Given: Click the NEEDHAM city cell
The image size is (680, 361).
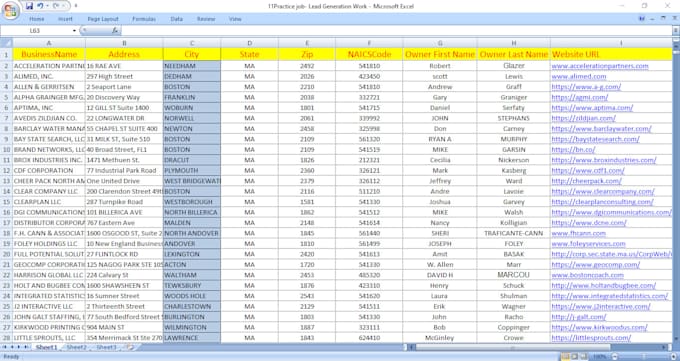Looking at the screenshot, I should click(x=192, y=66).
